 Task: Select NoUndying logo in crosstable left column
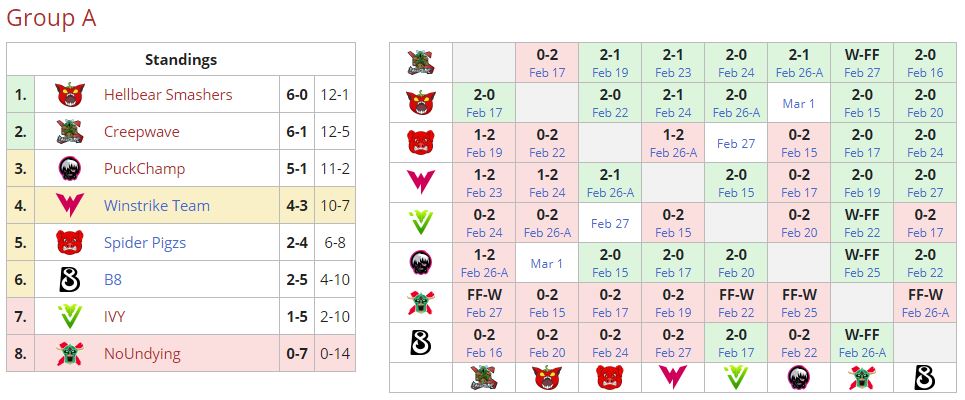tap(420, 302)
